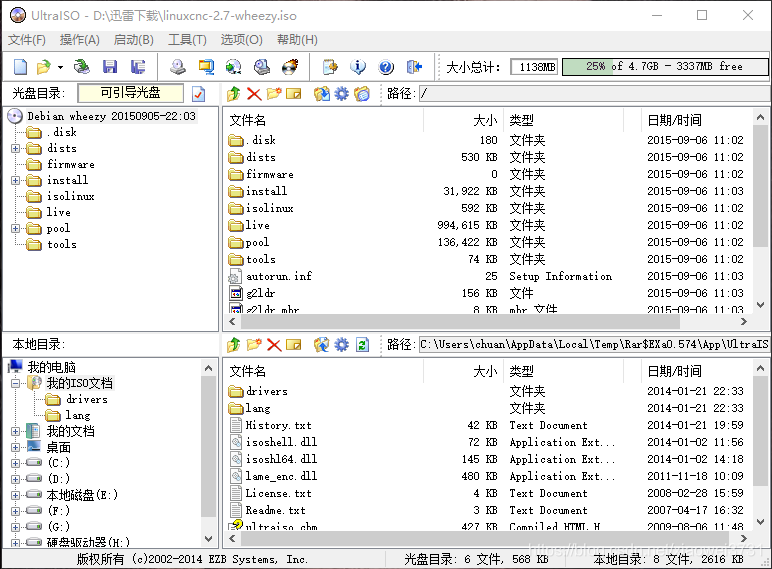Expand the (C:) drive node

16,463
